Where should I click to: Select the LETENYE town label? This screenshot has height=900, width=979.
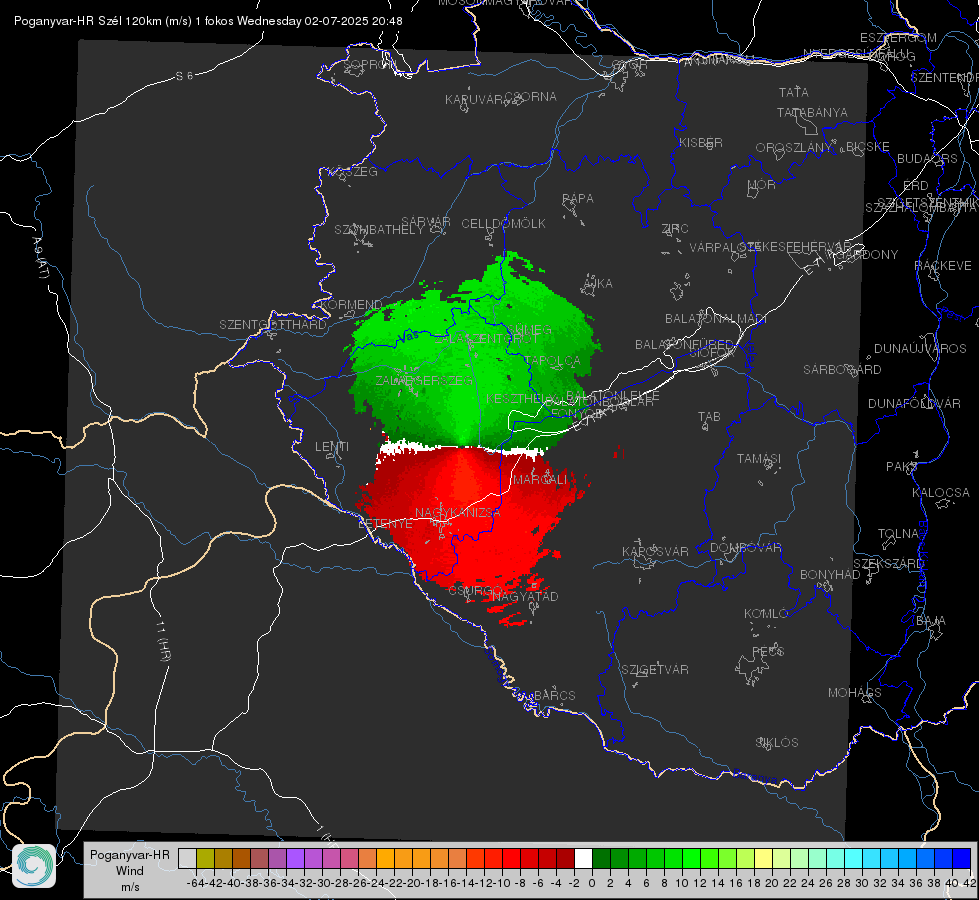(385, 524)
